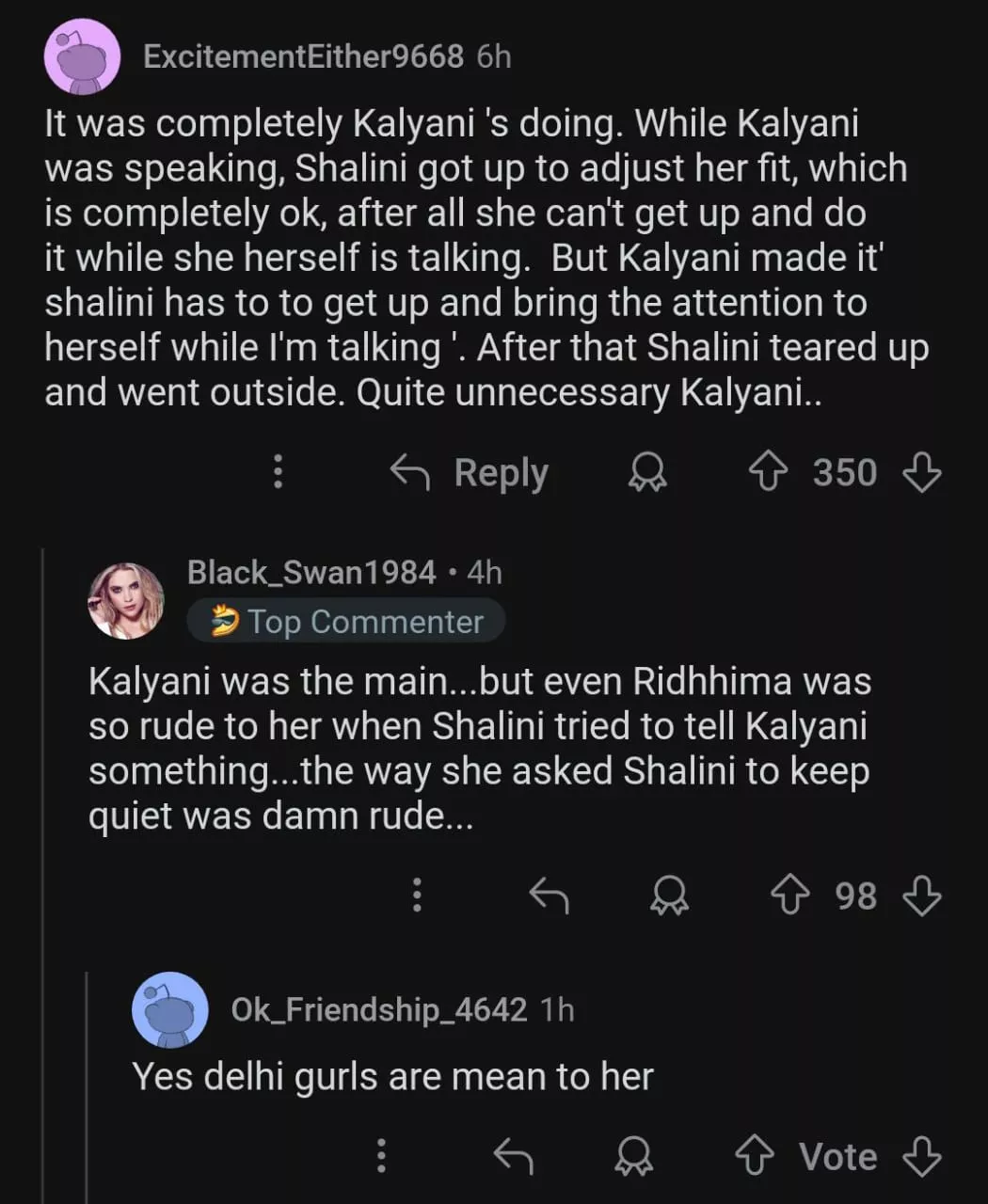Click reply arrow on Black_Swan1984's comment
Screen dimensions: 988x1204
coord(549,895)
